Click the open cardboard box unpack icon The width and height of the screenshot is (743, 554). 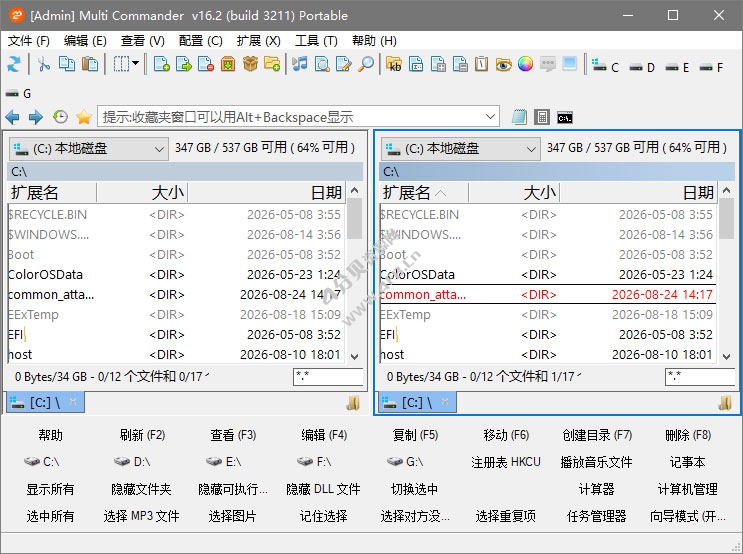click(x=250, y=64)
